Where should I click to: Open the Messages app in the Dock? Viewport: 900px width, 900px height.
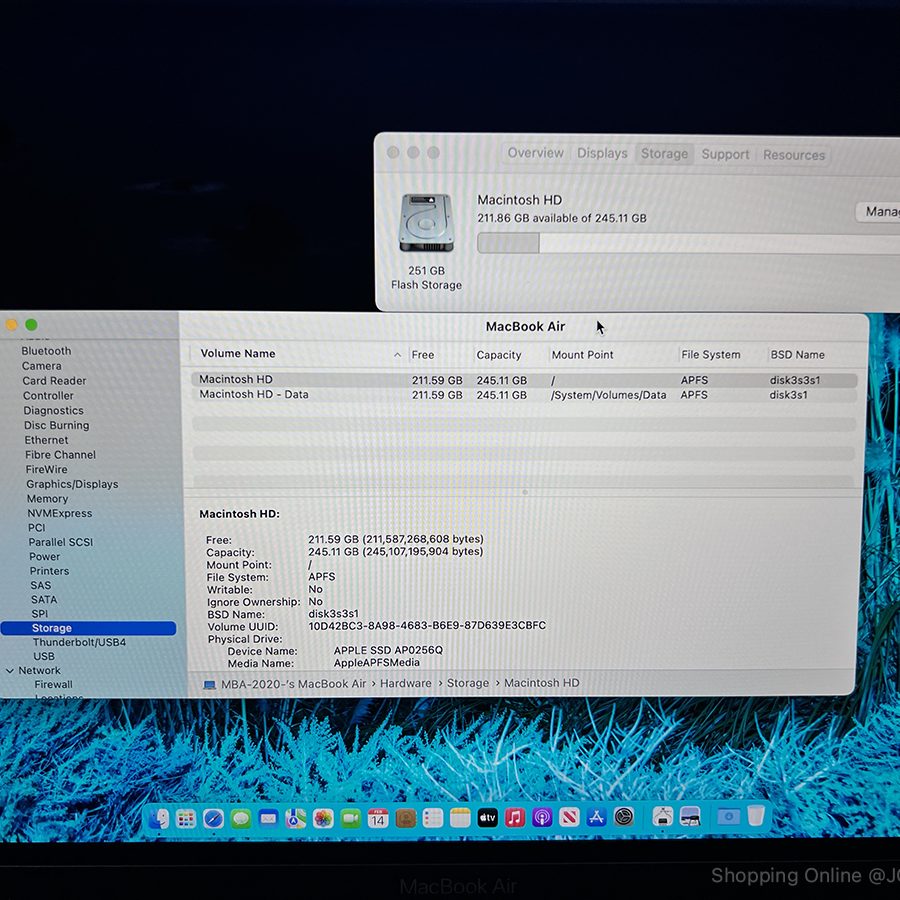[240, 819]
